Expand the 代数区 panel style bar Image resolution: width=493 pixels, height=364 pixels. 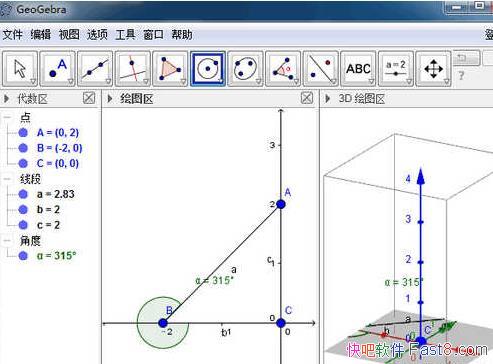6,99
